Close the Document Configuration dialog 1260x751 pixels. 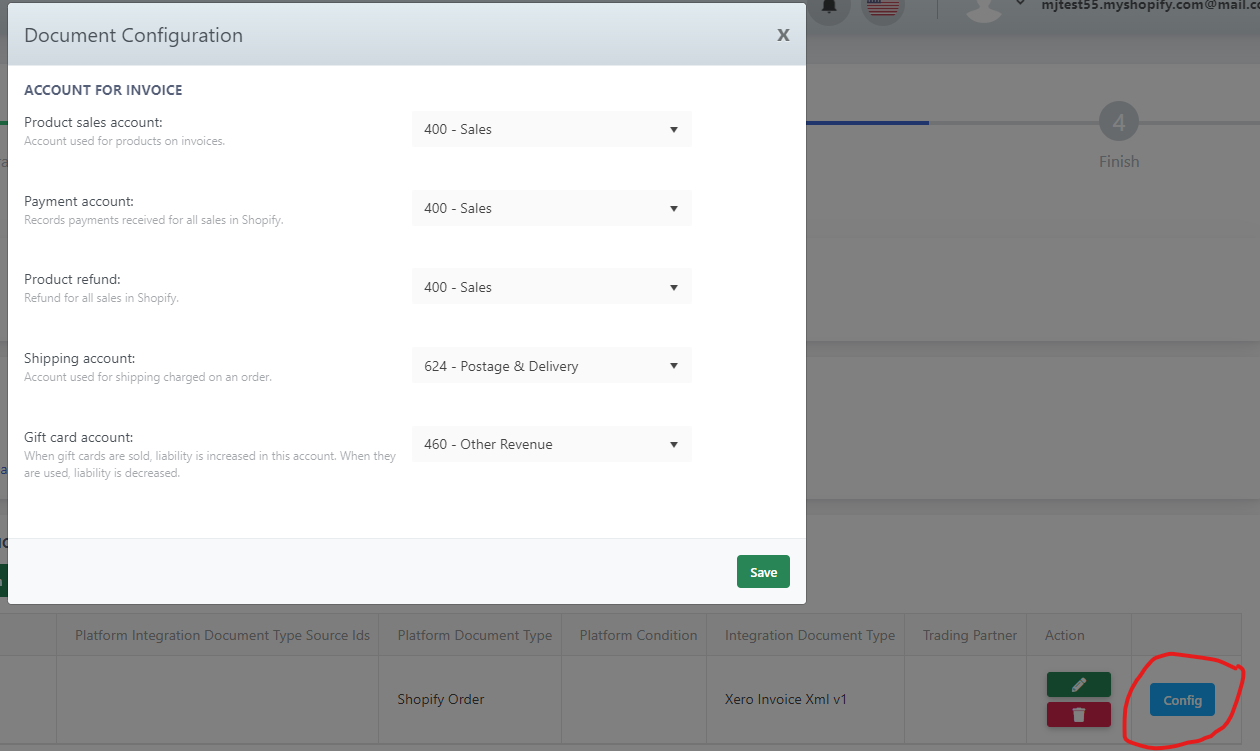783,35
